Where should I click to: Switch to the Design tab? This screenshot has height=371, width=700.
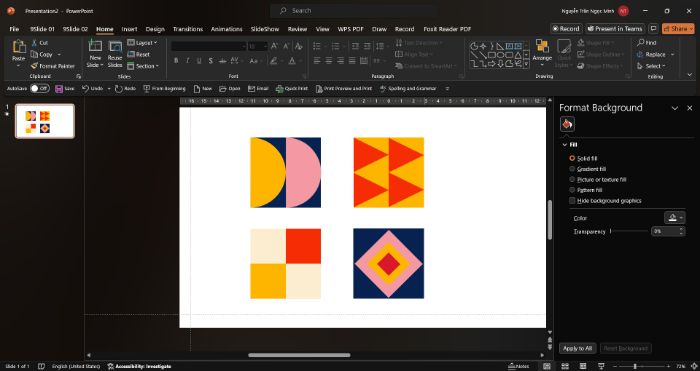click(x=155, y=29)
